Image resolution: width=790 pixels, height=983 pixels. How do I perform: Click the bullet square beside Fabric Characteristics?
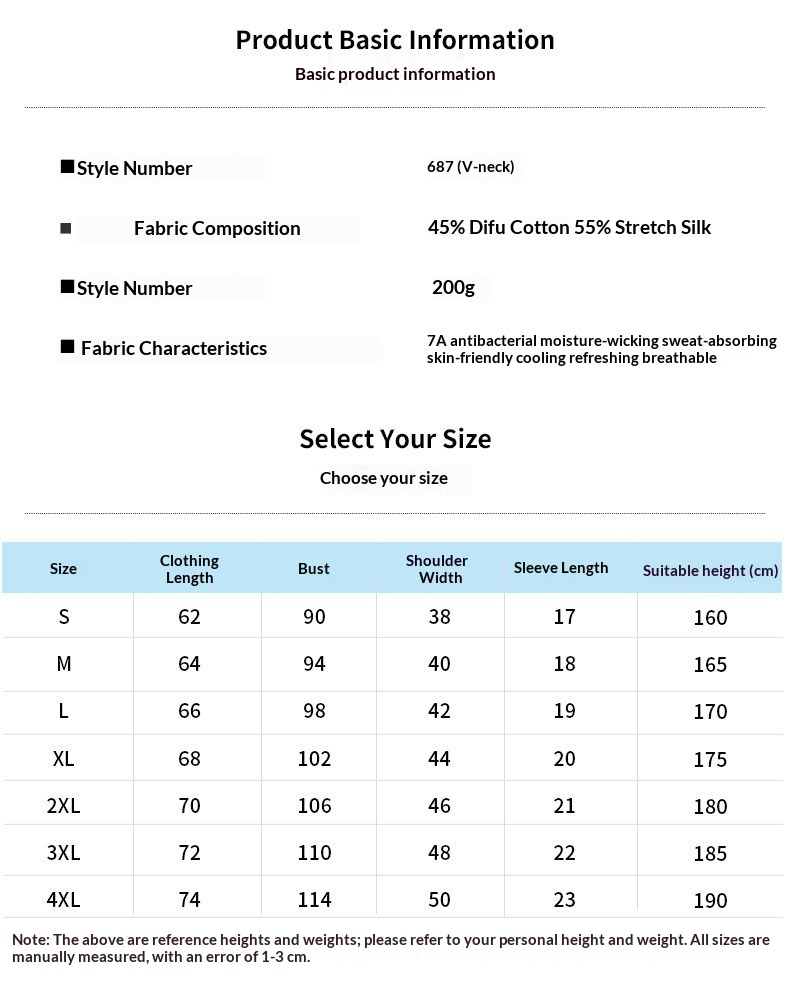67,347
